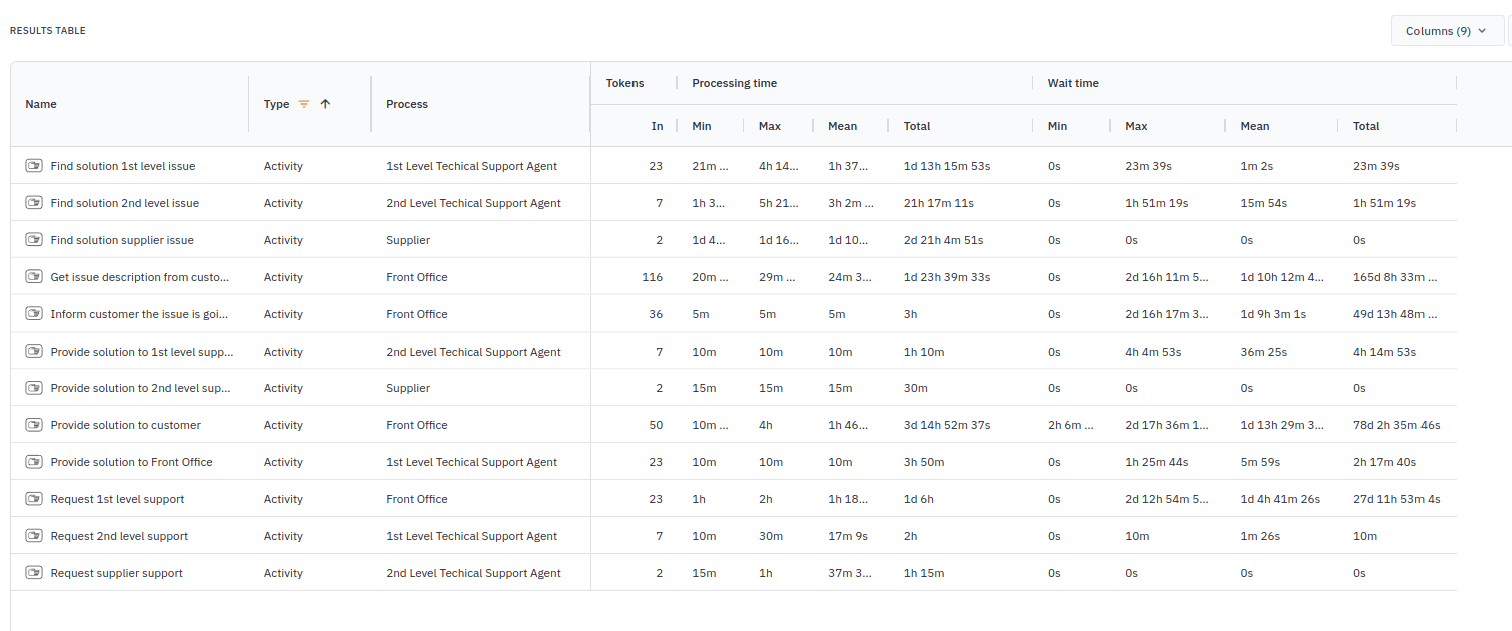Open the 23 tokens link for Find solution 1st level issue
The width and height of the screenshot is (1512, 631).
click(657, 165)
